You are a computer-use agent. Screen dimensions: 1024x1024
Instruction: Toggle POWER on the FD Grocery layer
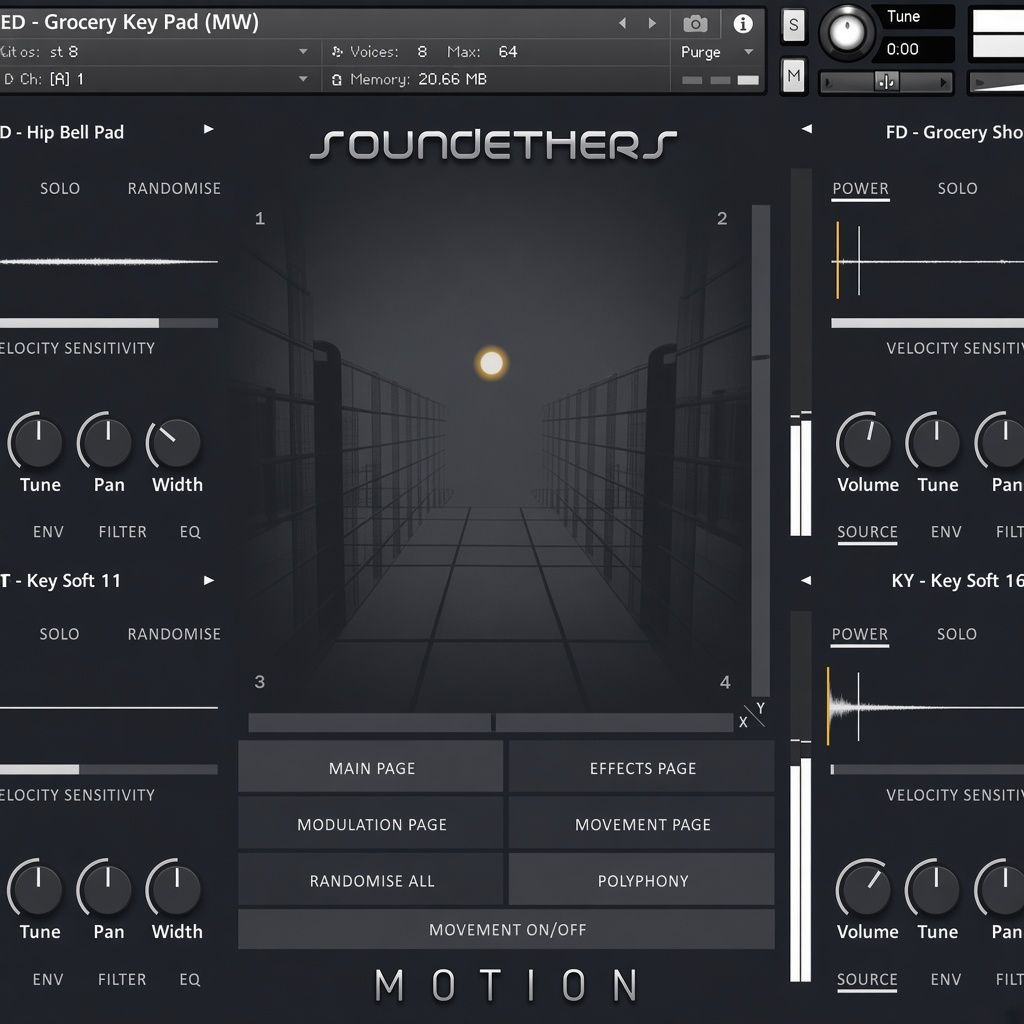860,188
